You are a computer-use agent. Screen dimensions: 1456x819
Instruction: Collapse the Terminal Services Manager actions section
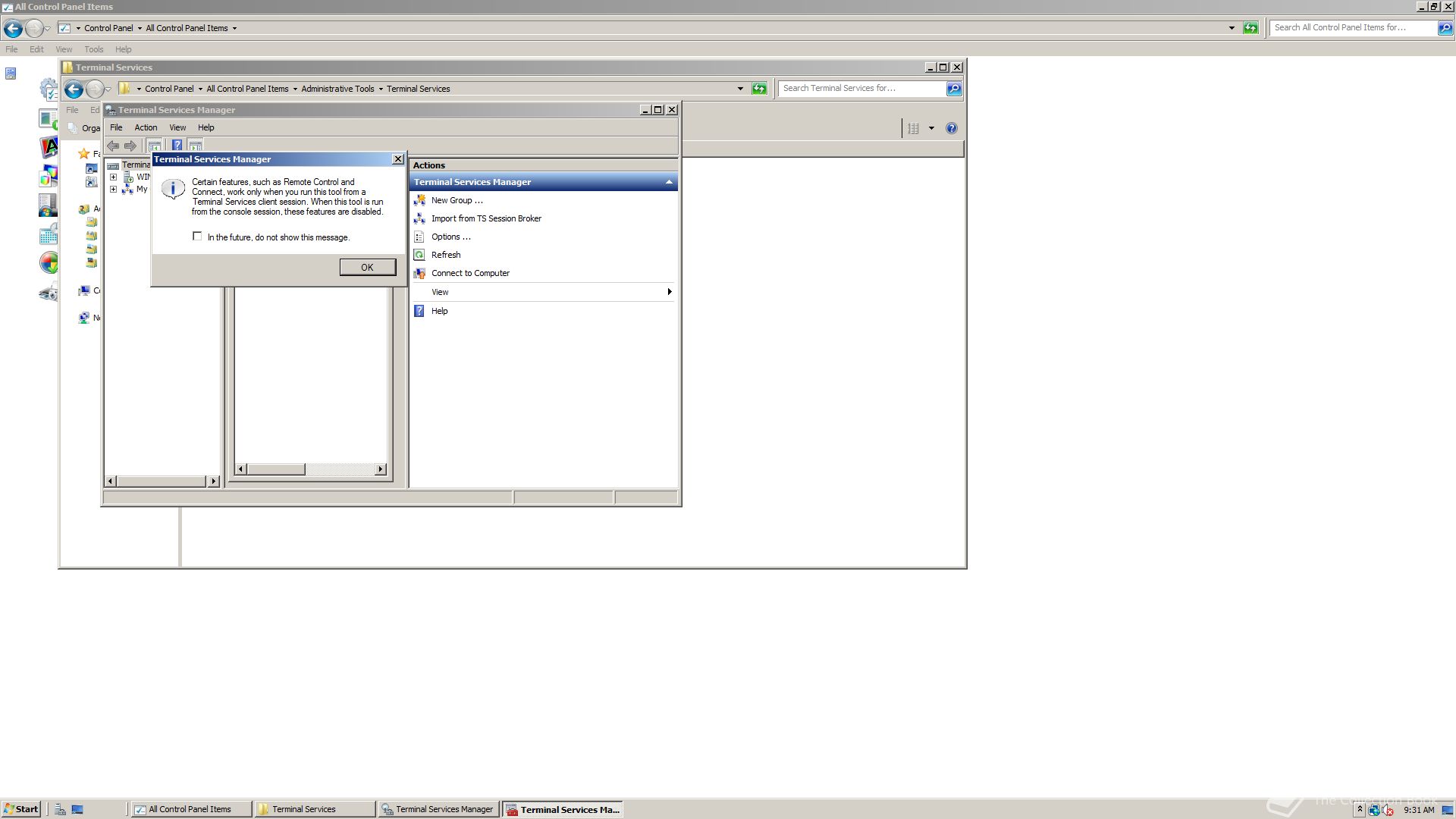coord(669,182)
